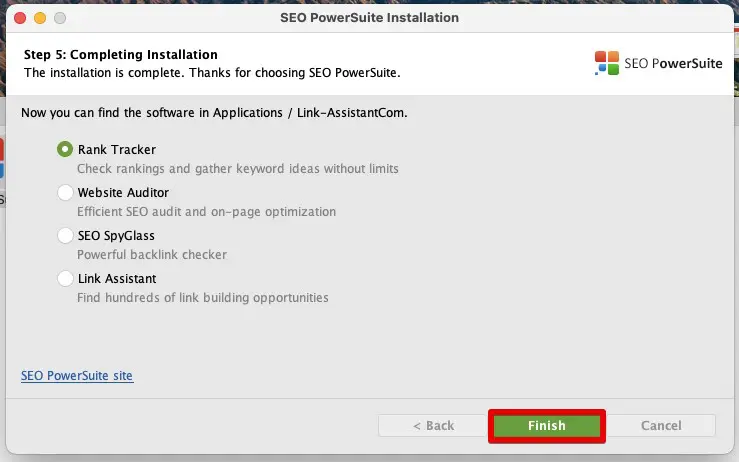
Task: Click the green Finish button
Action: tap(547, 426)
